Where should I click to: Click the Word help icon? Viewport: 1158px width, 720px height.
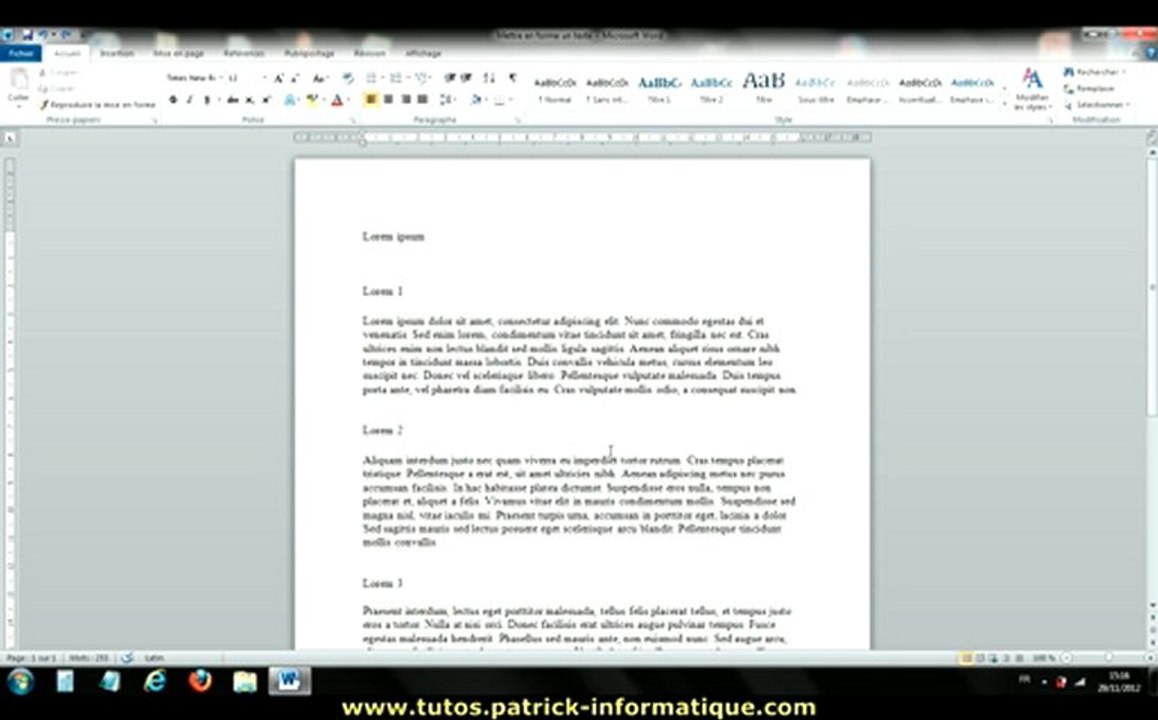tap(1151, 53)
